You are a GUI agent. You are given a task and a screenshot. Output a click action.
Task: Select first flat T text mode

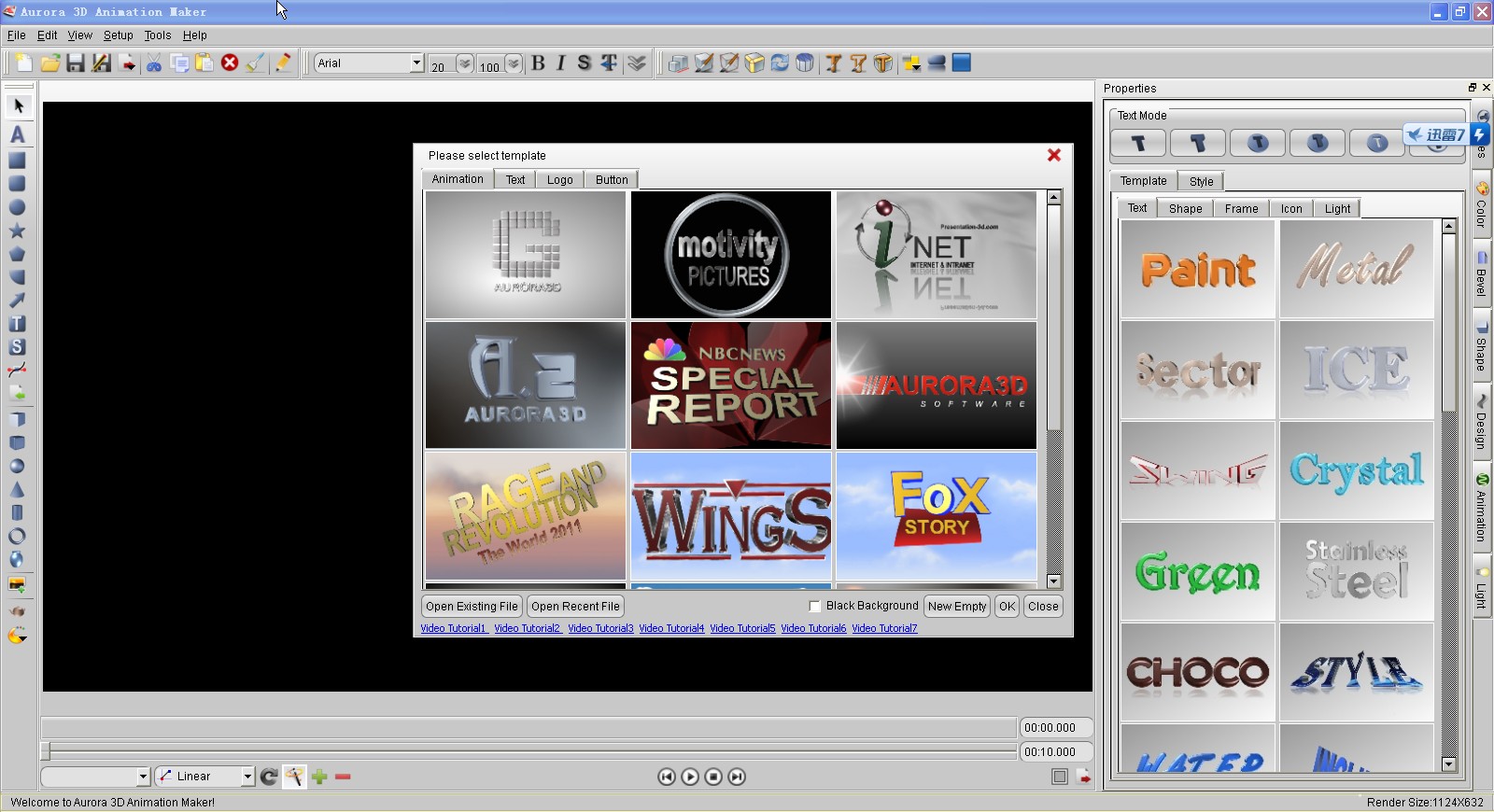pos(1138,143)
